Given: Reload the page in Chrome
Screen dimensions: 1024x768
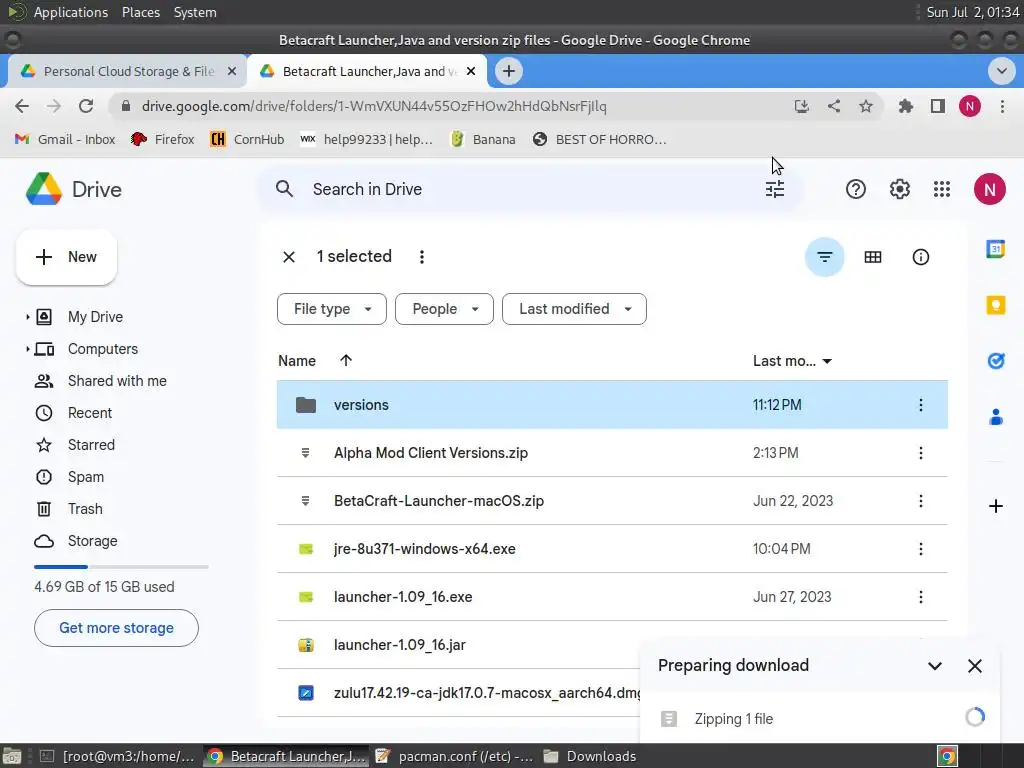Looking at the screenshot, I should point(86,106).
